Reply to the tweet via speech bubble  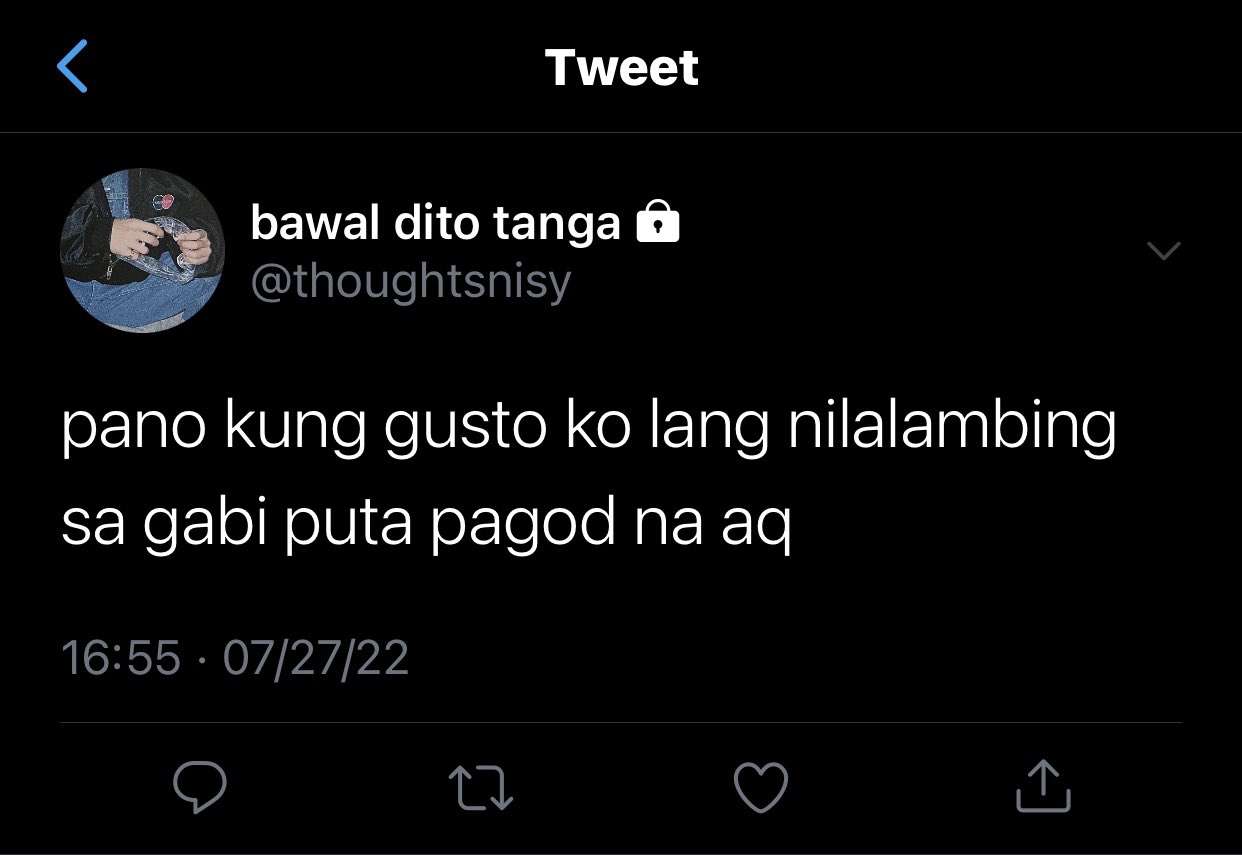click(x=200, y=786)
